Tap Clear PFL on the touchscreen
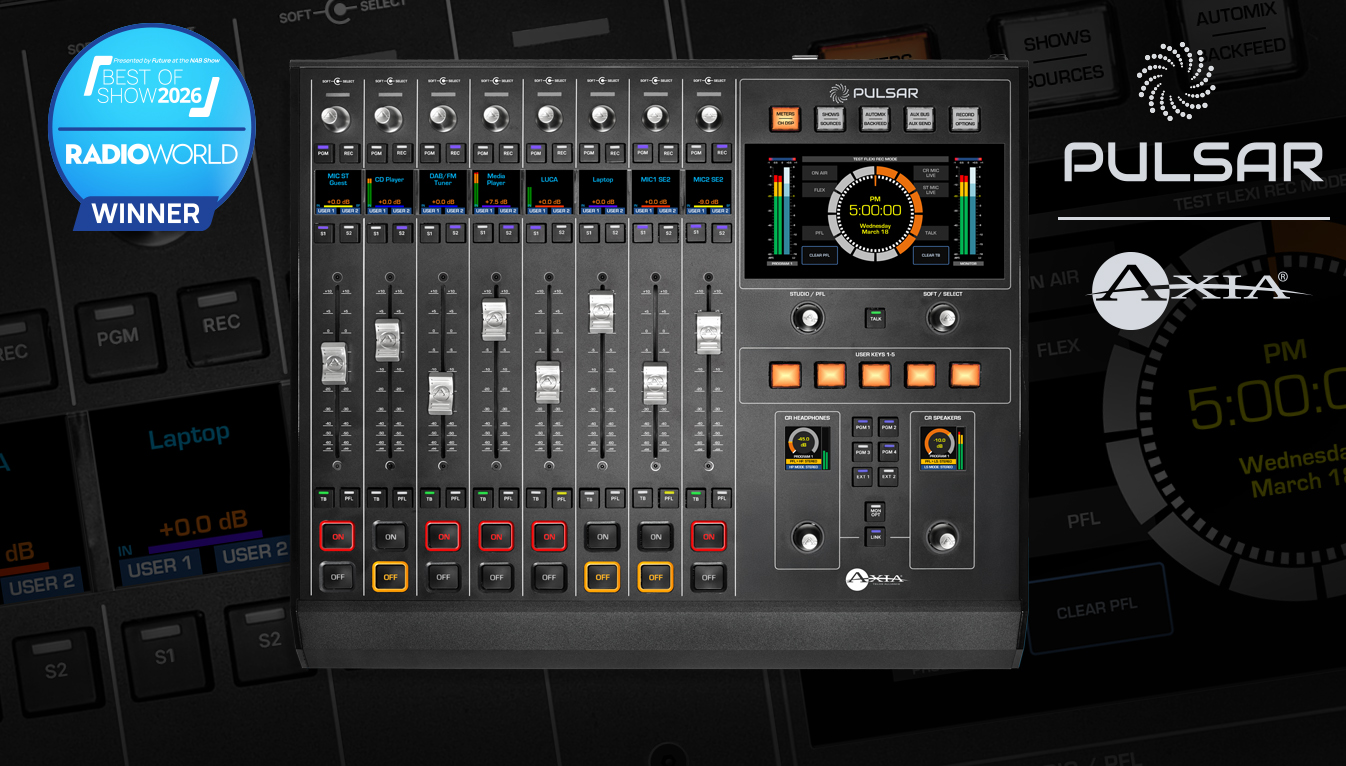Screen dimensions: 1346x766 (x=819, y=255)
